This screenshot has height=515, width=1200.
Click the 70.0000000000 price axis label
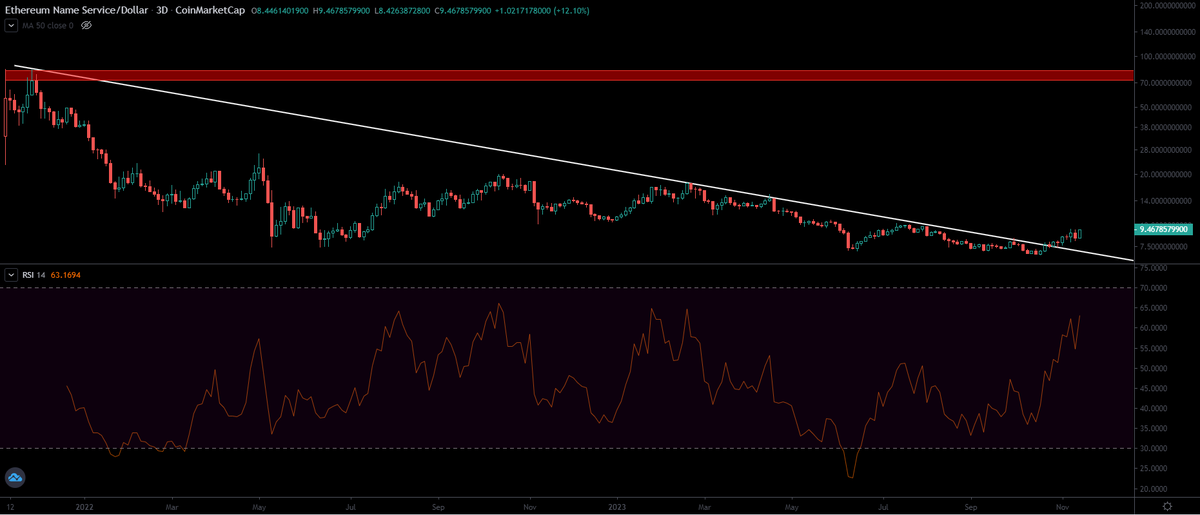point(1166,83)
